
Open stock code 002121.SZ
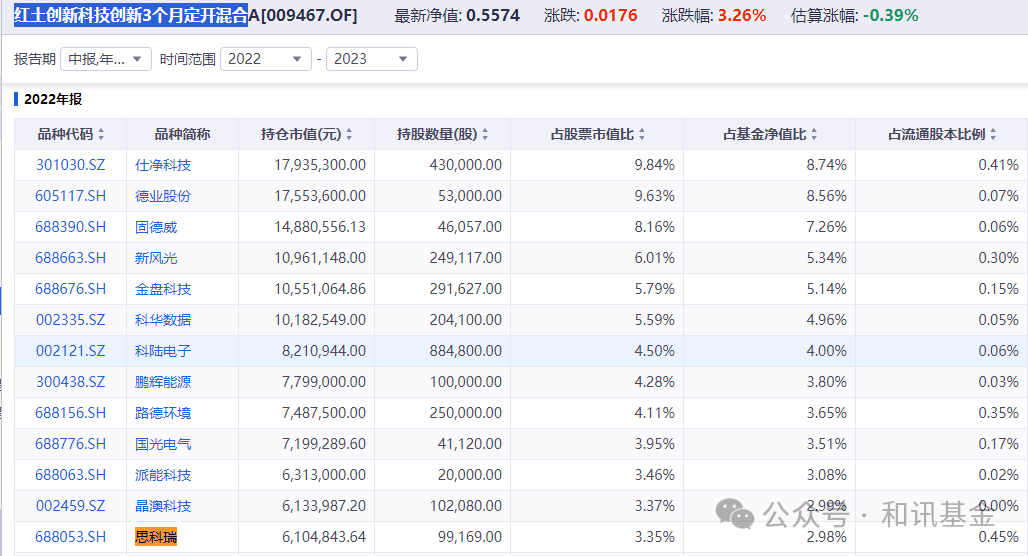click(70, 351)
